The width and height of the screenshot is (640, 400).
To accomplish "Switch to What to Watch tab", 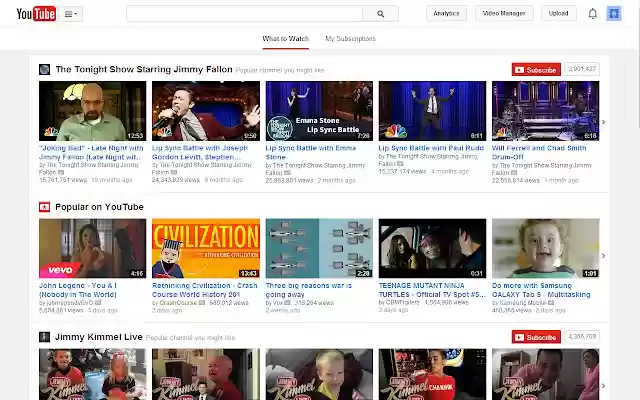I will point(285,39).
